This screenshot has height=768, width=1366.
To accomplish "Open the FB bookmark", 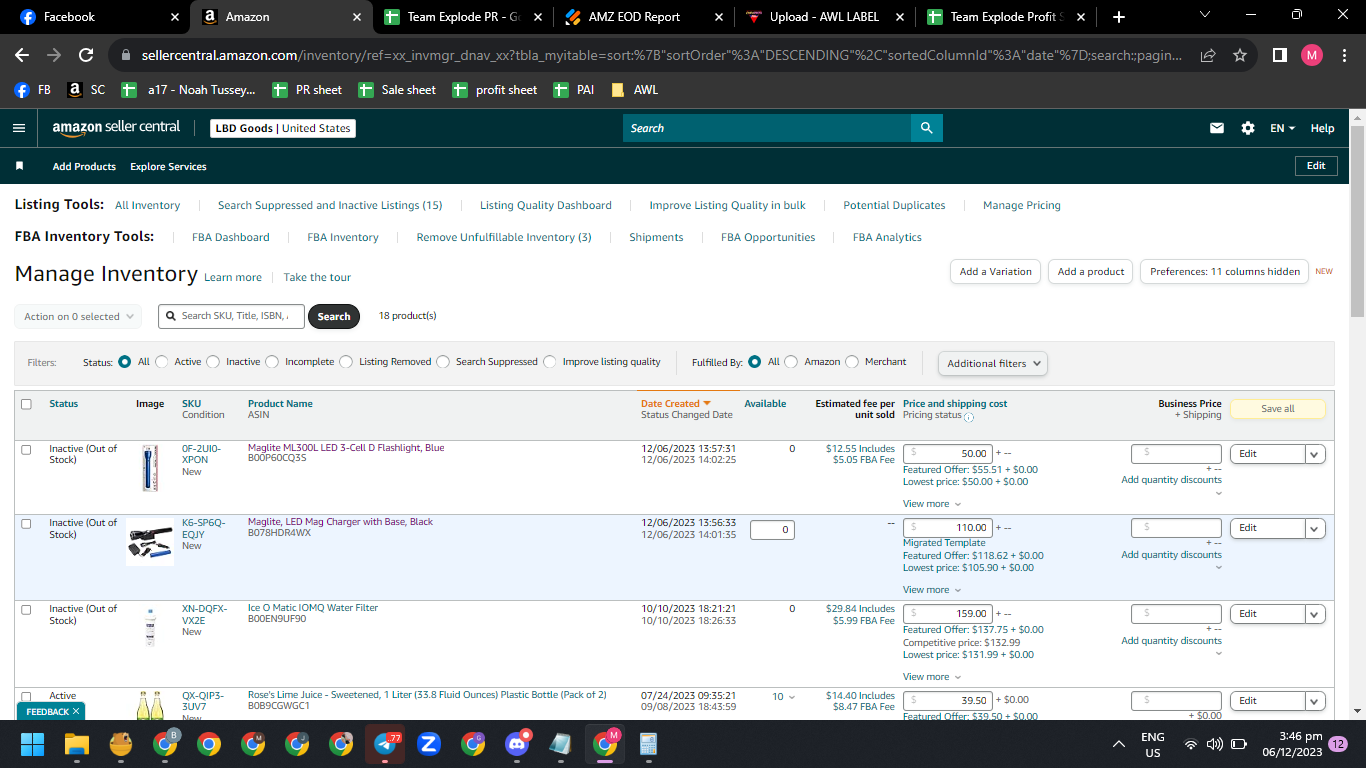I will click(33, 90).
